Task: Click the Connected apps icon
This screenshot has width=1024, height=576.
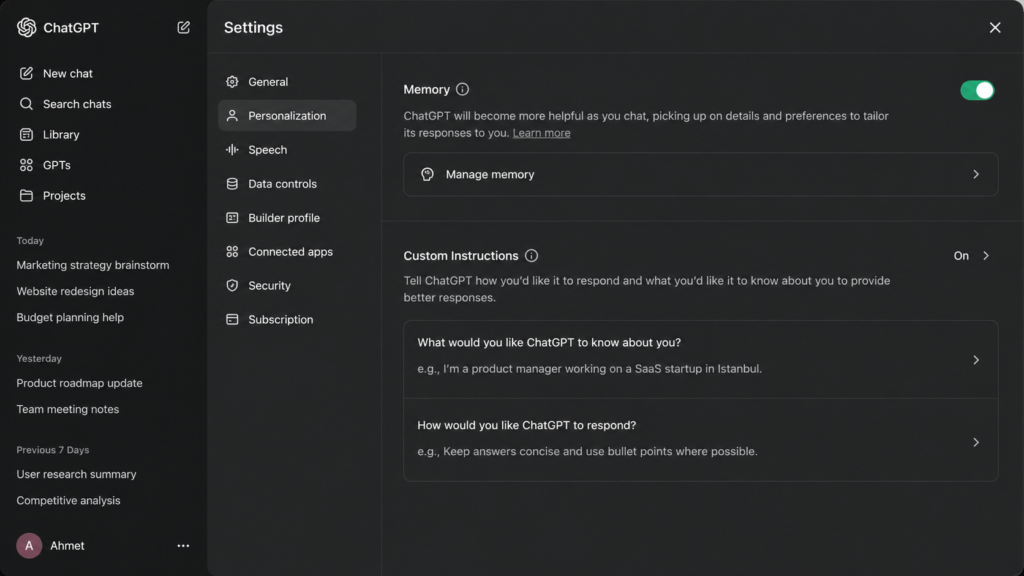Action: (x=232, y=251)
